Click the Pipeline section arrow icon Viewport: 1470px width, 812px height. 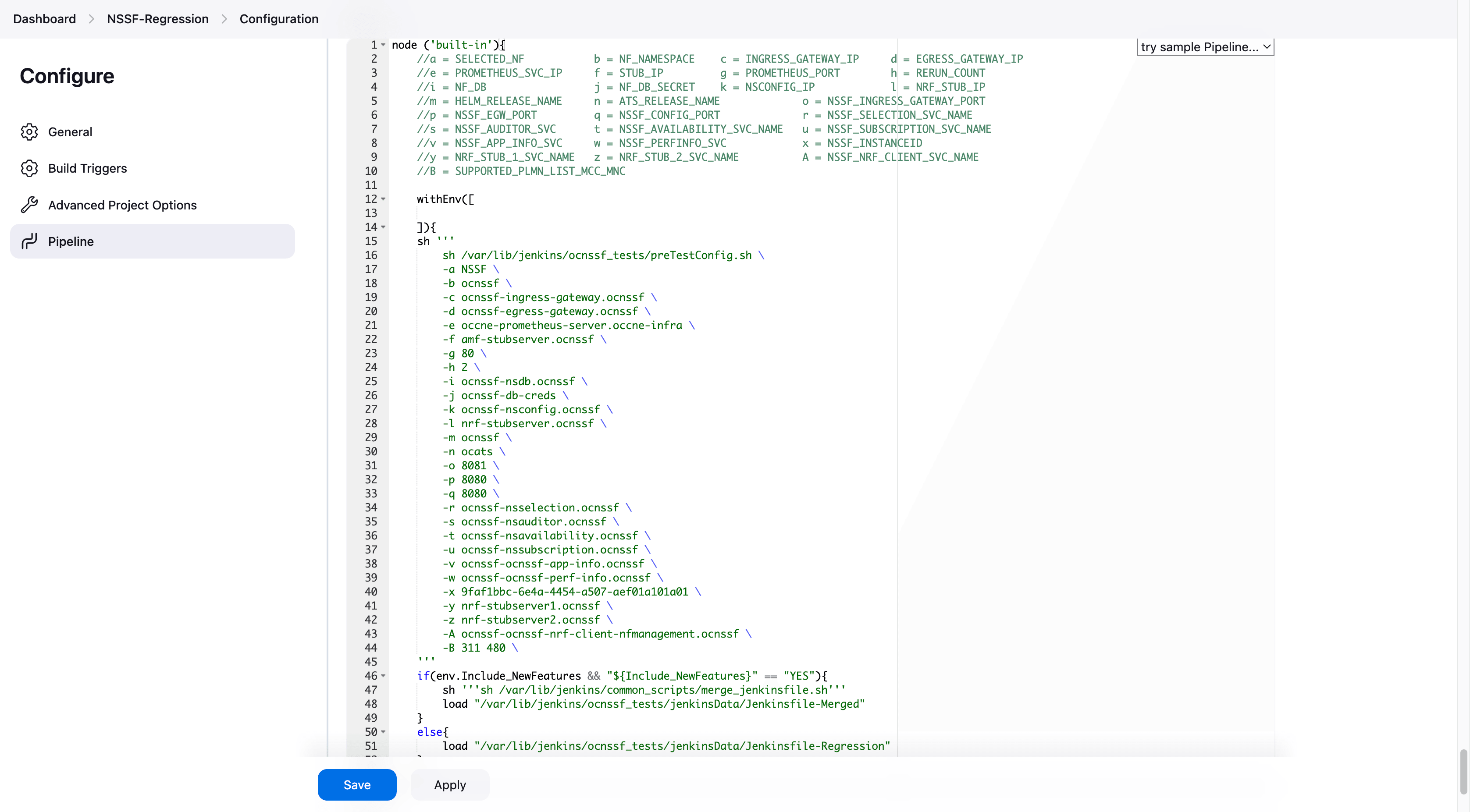point(29,241)
